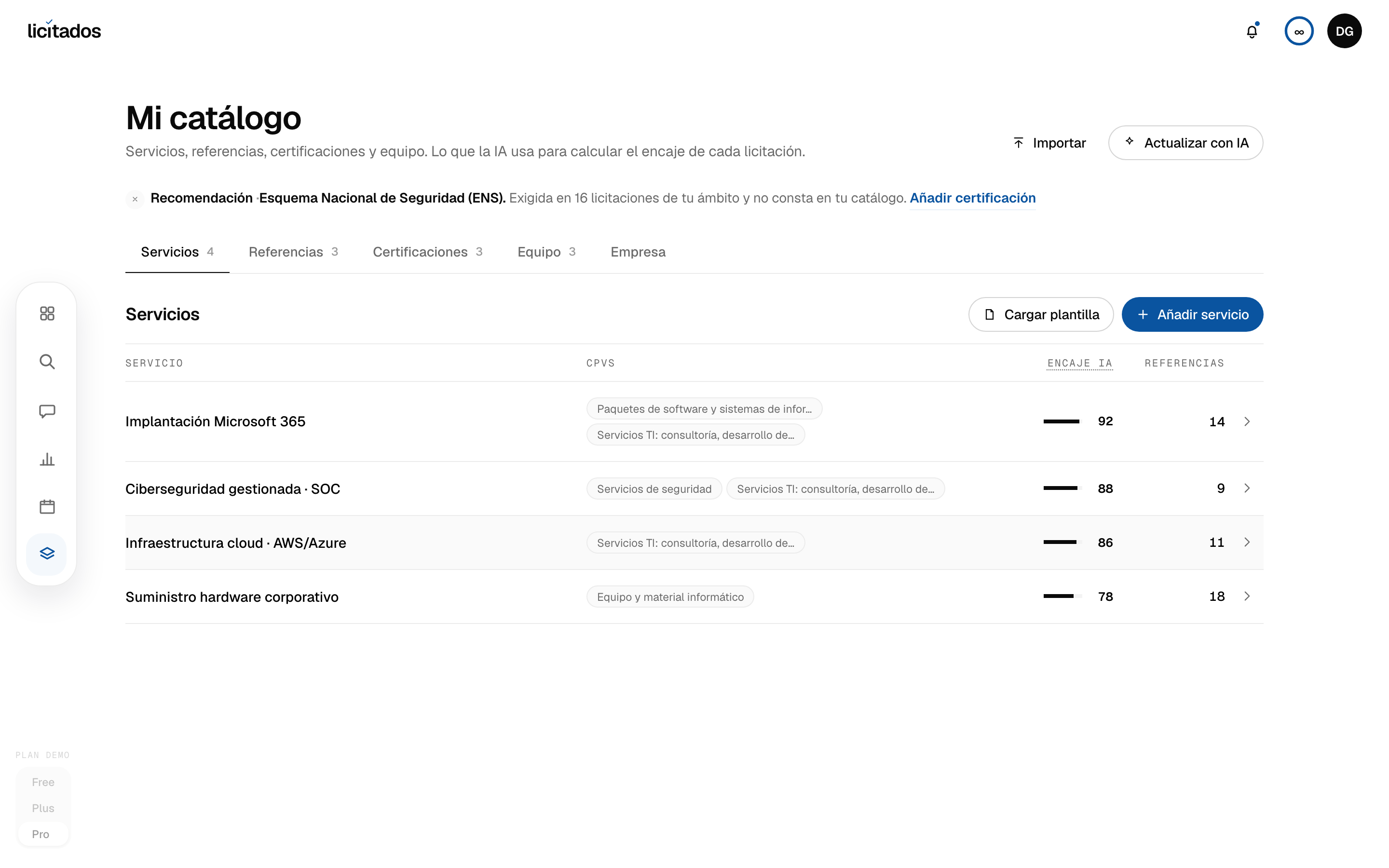Dismiss the ENS recommendation banner
The image size is (1389, 868).
[x=135, y=199]
